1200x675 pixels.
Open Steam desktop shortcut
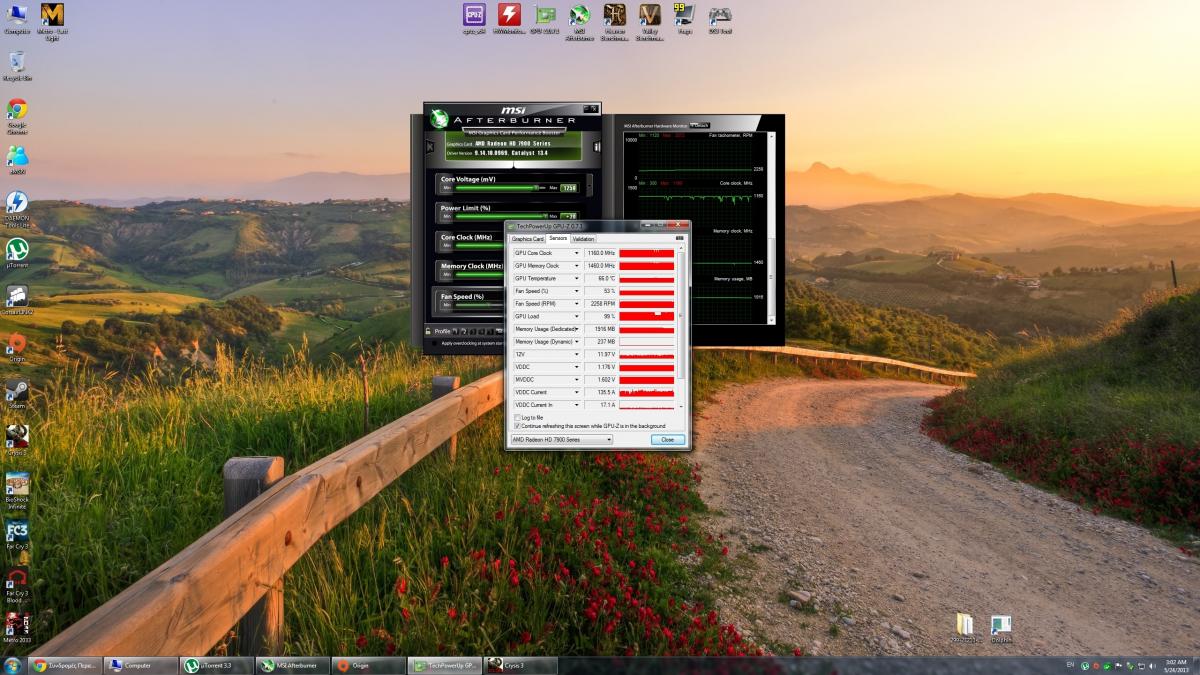(x=17, y=390)
